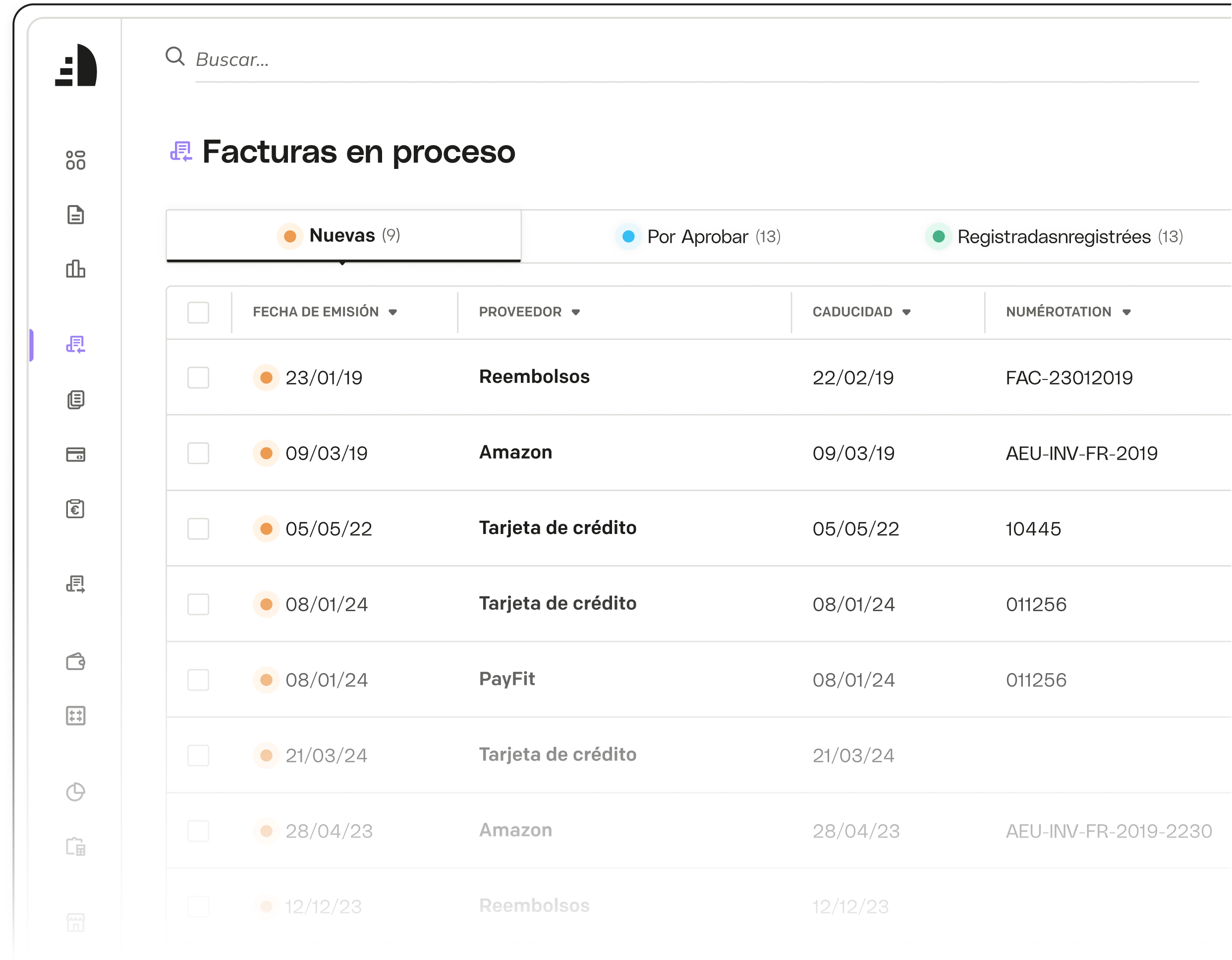The height and width of the screenshot is (960, 1232).
Task: Check the box for the PayFit row
Action: 198,680
